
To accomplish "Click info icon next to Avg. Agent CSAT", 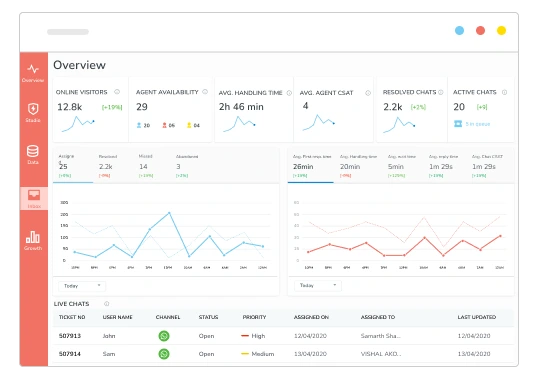I will pos(368,93).
